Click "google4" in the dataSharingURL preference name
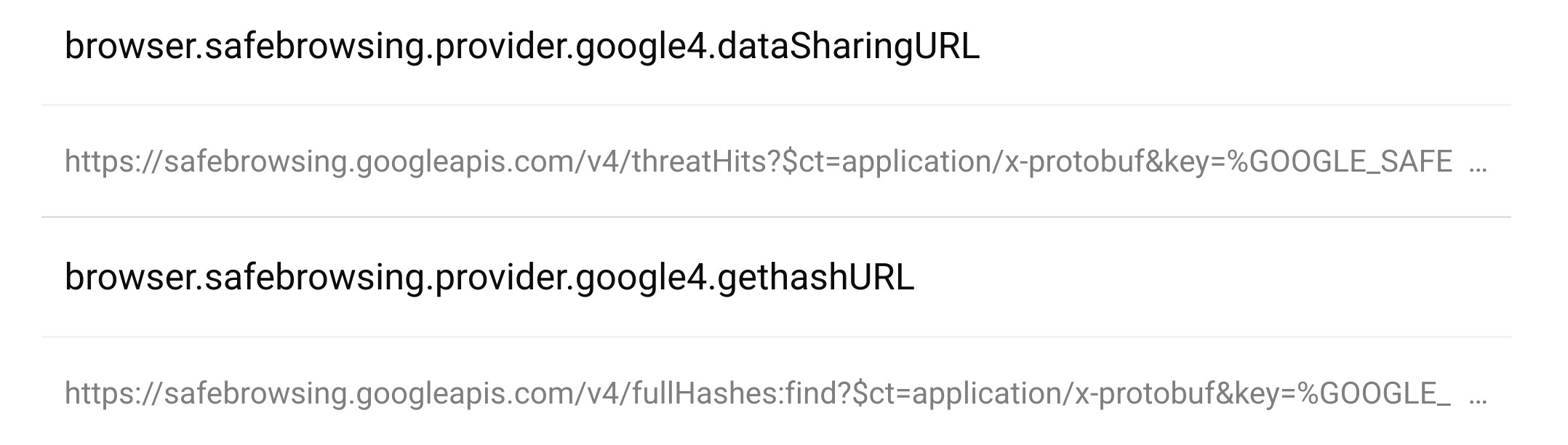1568x445 pixels. [x=641, y=47]
